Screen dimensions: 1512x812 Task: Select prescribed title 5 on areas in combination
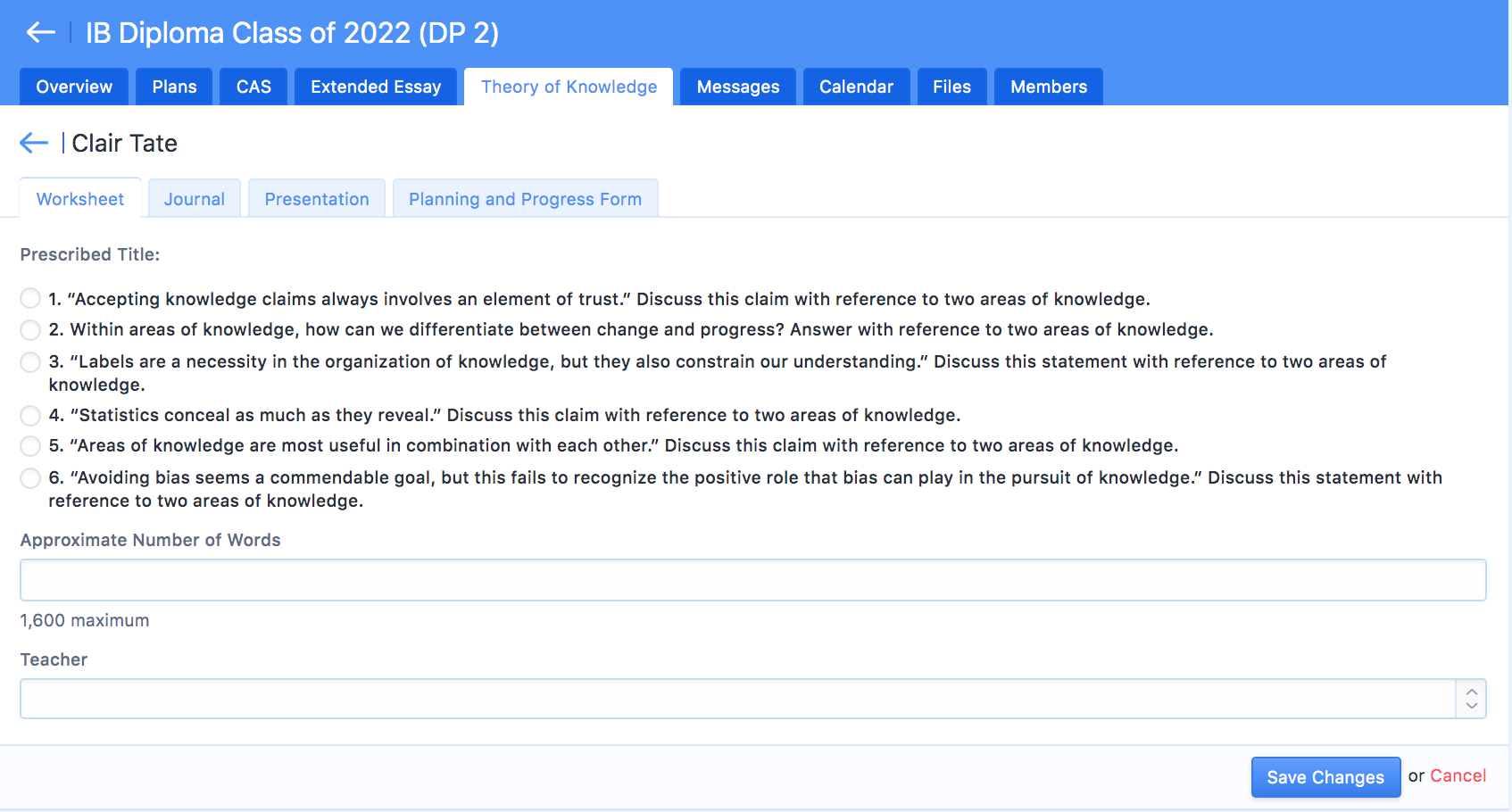[30, 445]
